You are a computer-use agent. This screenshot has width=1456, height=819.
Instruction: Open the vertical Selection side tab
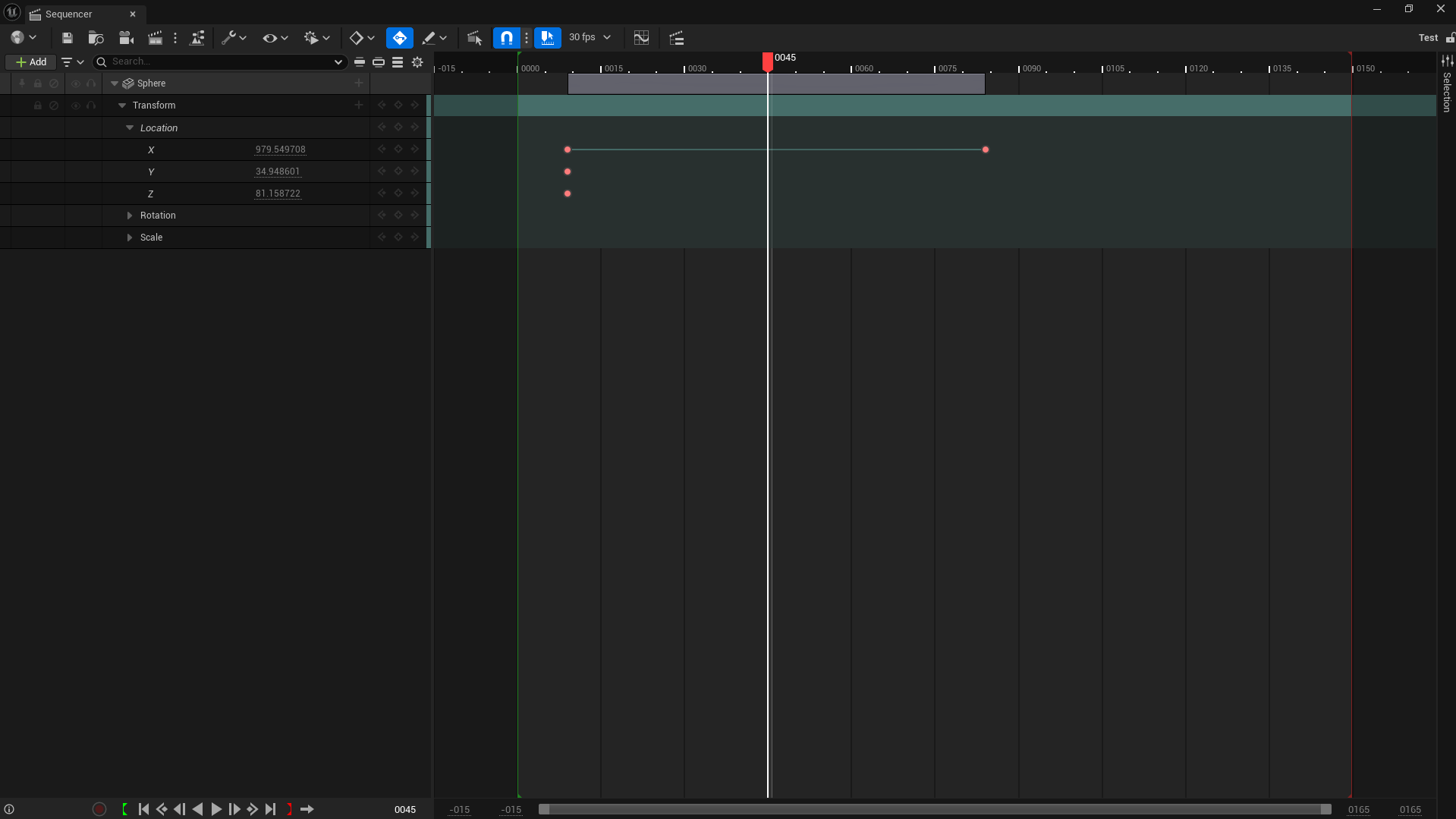tap(1447, 93)
